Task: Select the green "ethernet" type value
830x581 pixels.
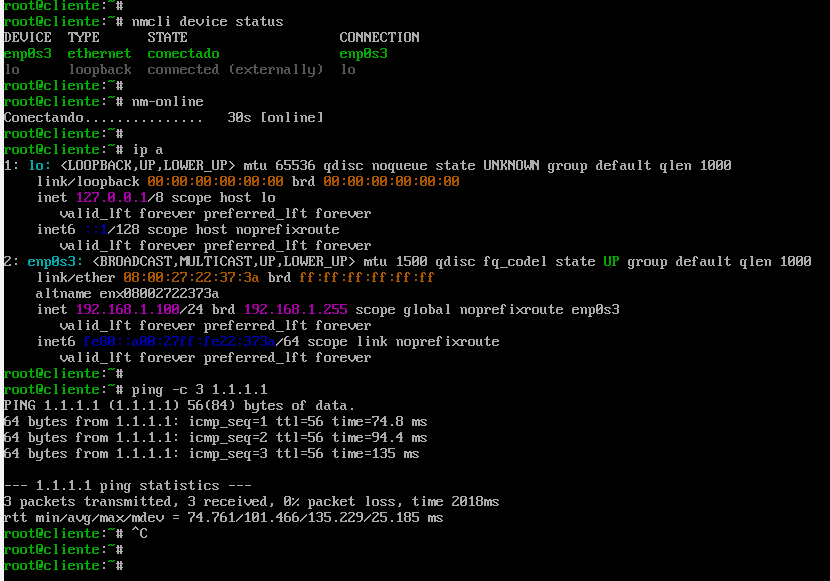Action: point(100,53)
